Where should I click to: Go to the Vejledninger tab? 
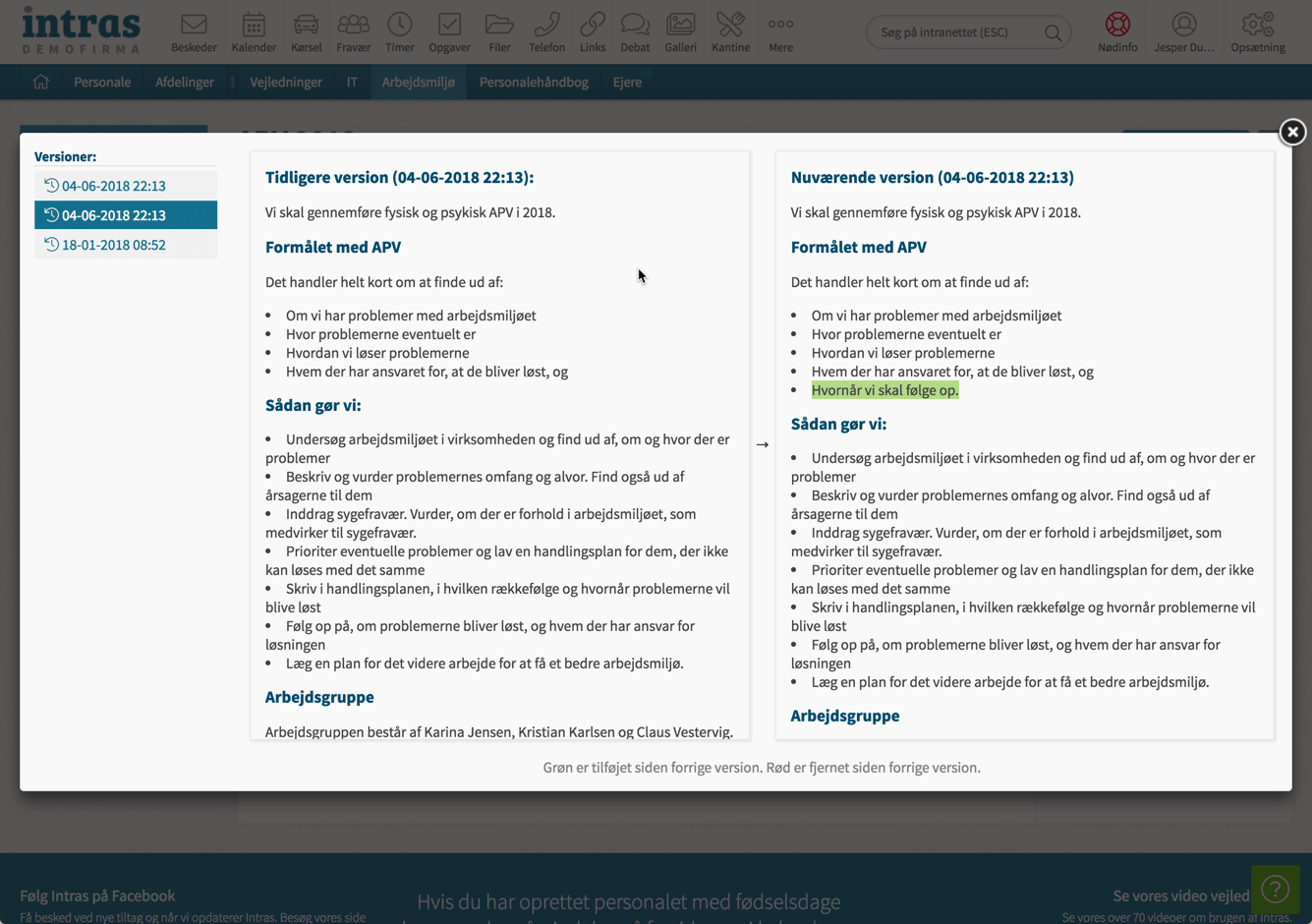point(286,83)
